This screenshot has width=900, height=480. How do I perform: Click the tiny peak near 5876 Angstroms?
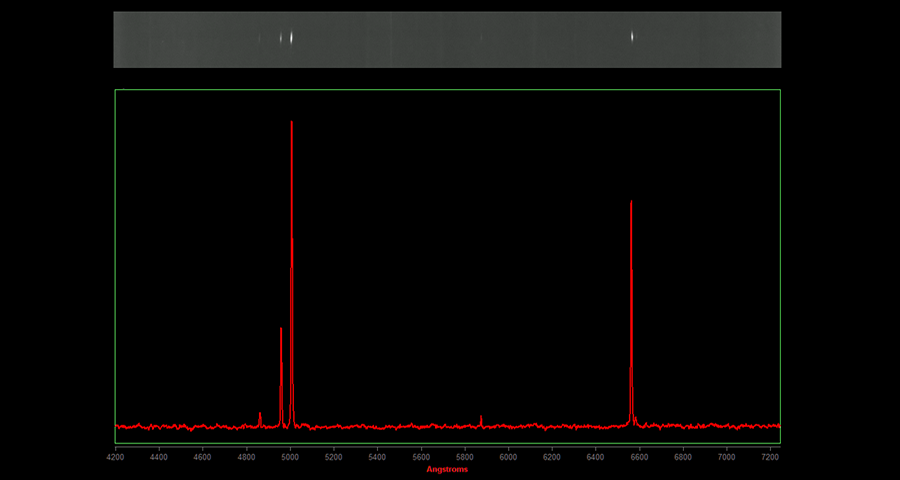click(x=481, y=418)
